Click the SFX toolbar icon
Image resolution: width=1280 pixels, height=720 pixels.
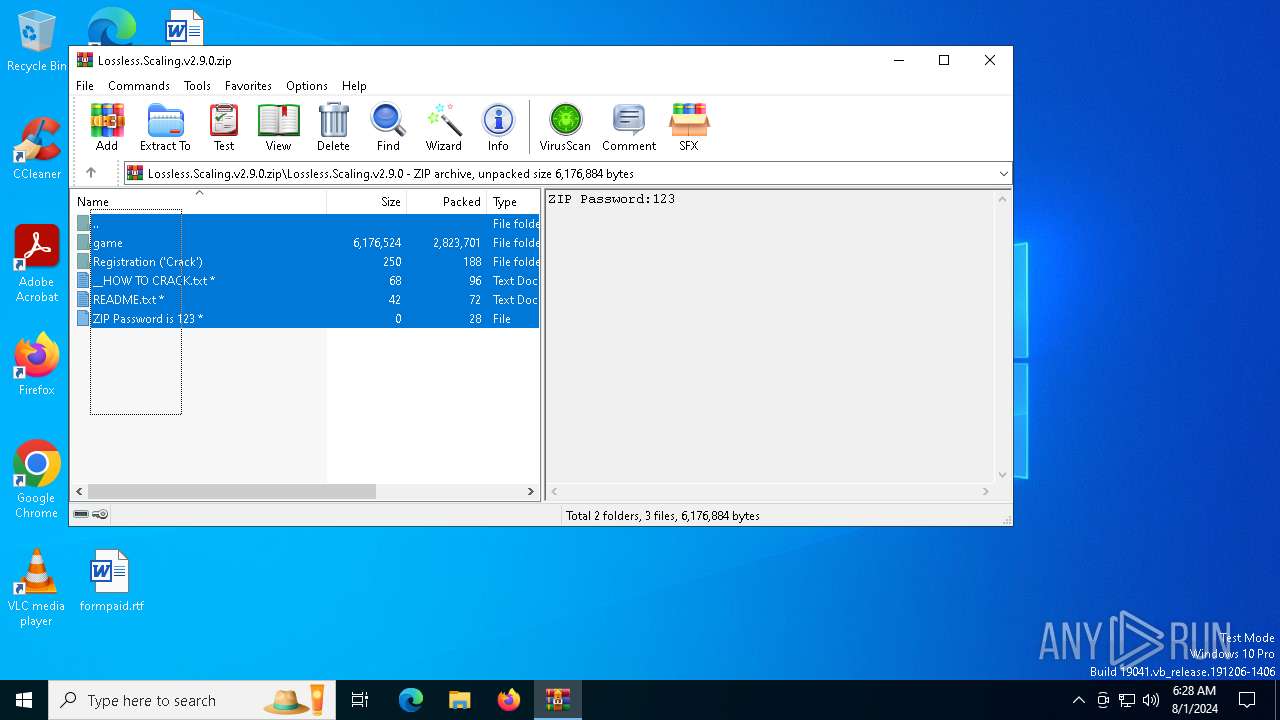(689, 127)
